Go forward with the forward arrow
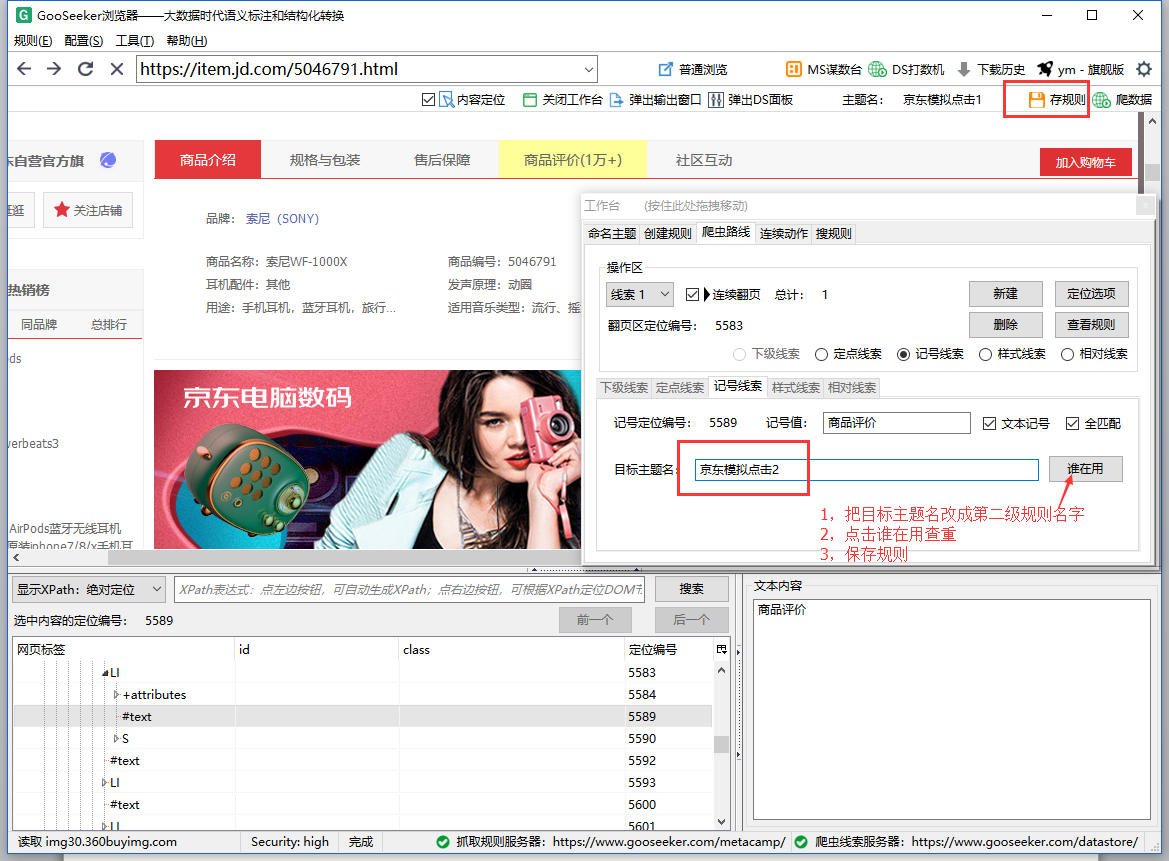Viewport: 1169px width, 861px height. click(x=54, y=69)
